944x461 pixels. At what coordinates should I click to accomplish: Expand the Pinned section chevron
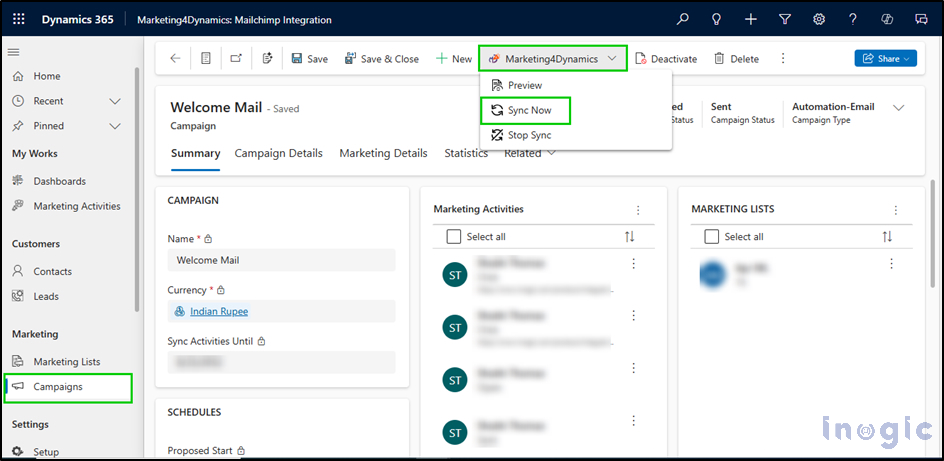(115, 126)
